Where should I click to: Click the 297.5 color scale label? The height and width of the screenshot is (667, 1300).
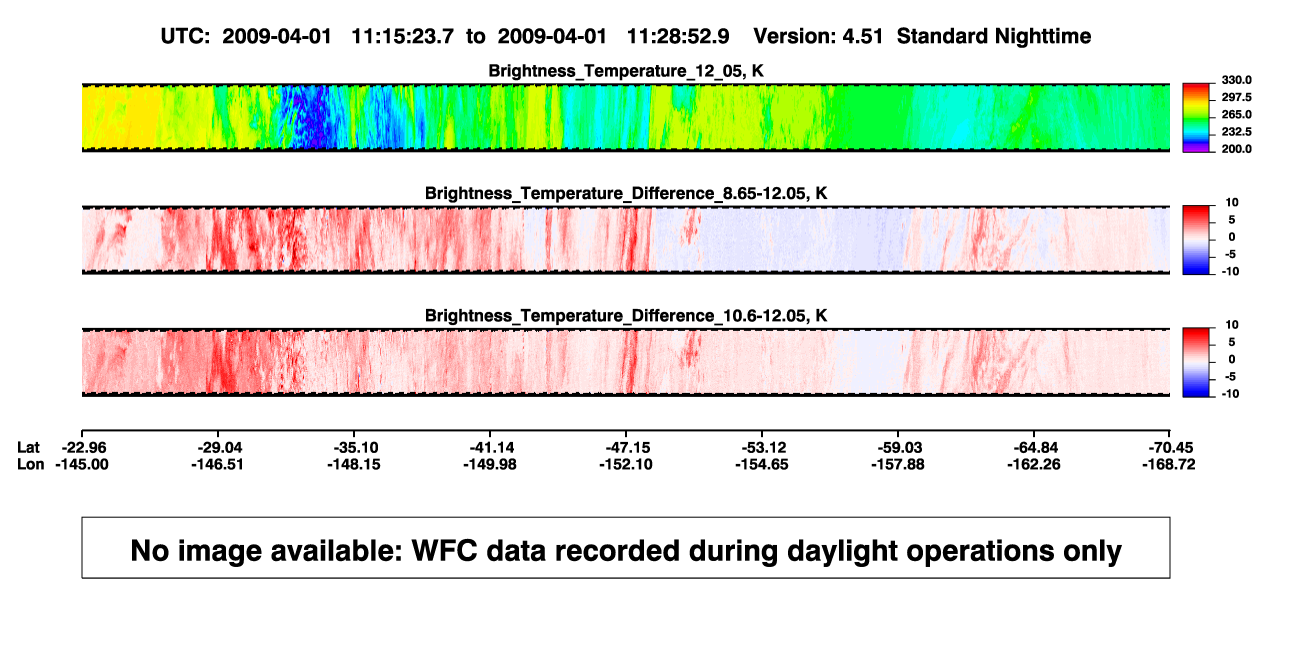pyautogui.click(x=1237, y=97)
